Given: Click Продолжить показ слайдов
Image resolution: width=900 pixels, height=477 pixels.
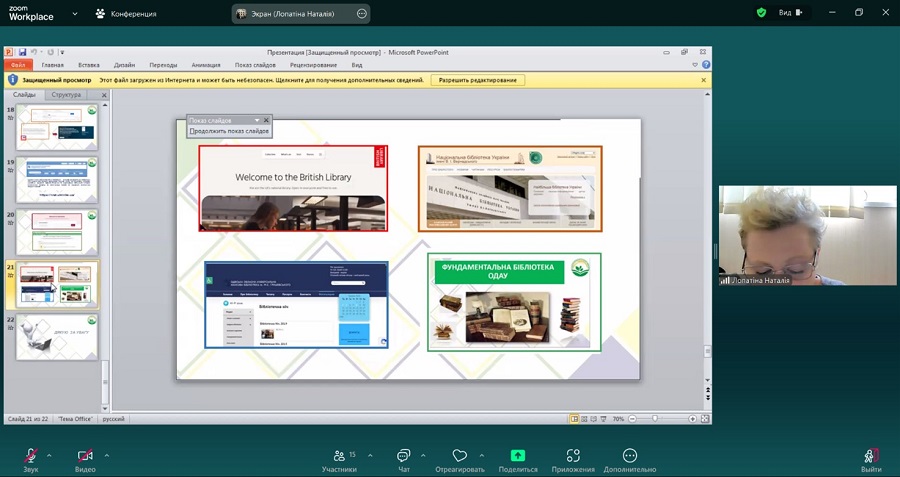Looking at the screenshot, I should (x=230, y=131).
